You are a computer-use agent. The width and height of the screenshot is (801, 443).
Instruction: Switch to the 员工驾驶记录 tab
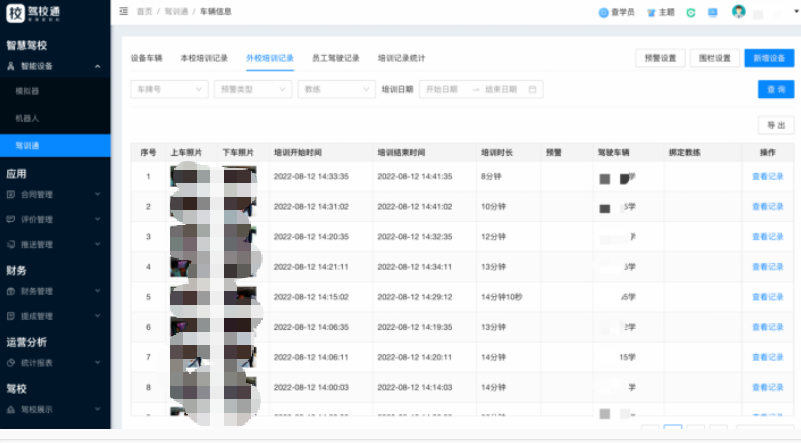coord(335,58)
